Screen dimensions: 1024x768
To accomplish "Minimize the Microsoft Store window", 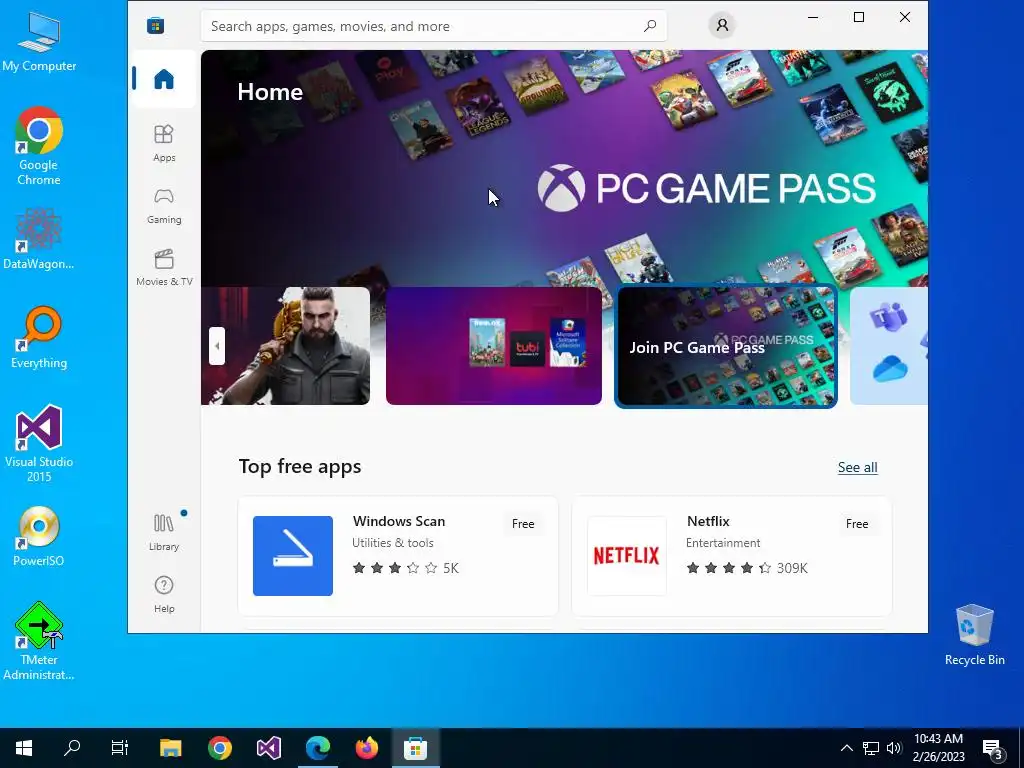I will click(x=813, y=18).
